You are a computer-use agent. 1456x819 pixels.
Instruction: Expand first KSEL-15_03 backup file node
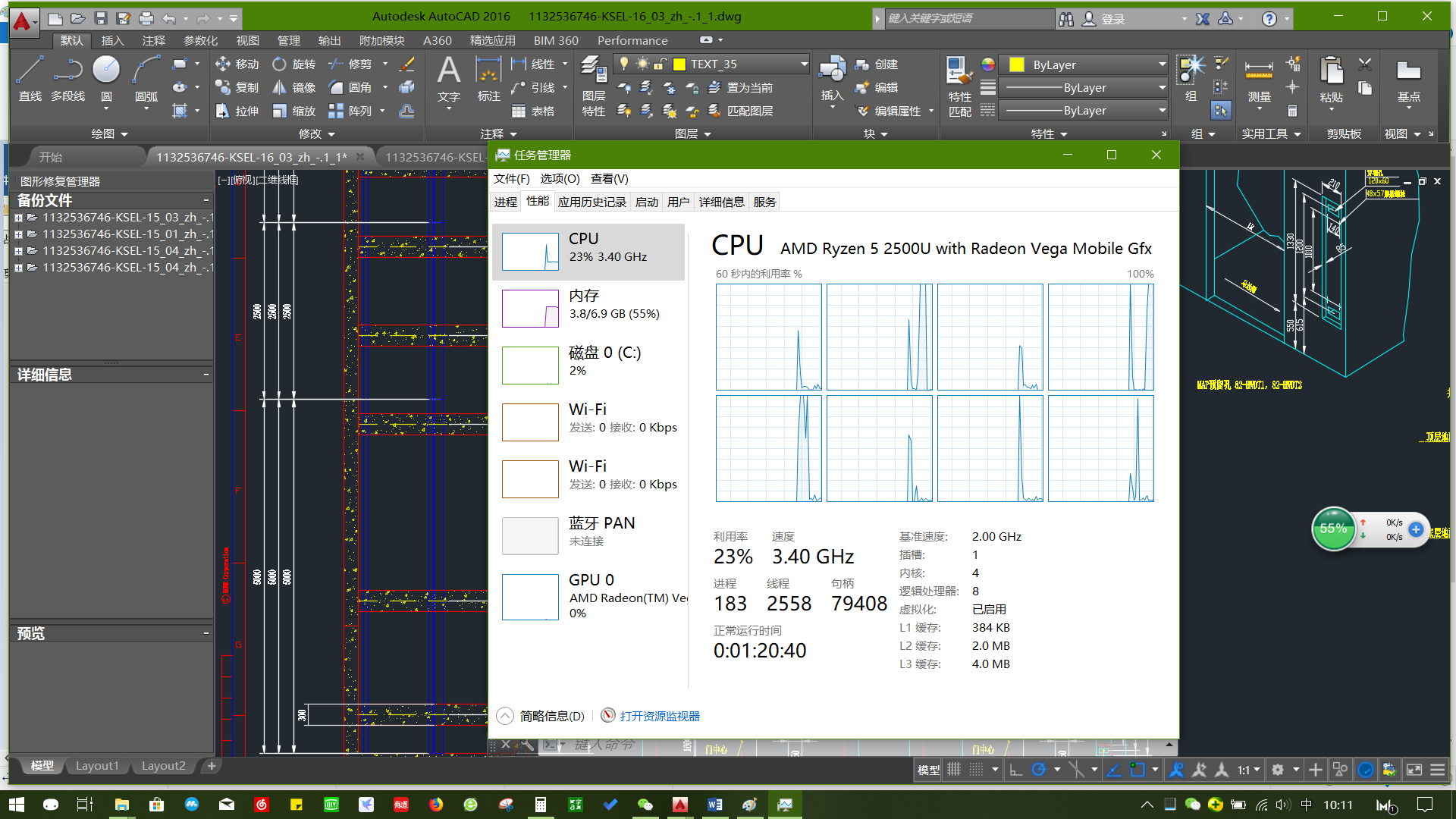point(19,218)
